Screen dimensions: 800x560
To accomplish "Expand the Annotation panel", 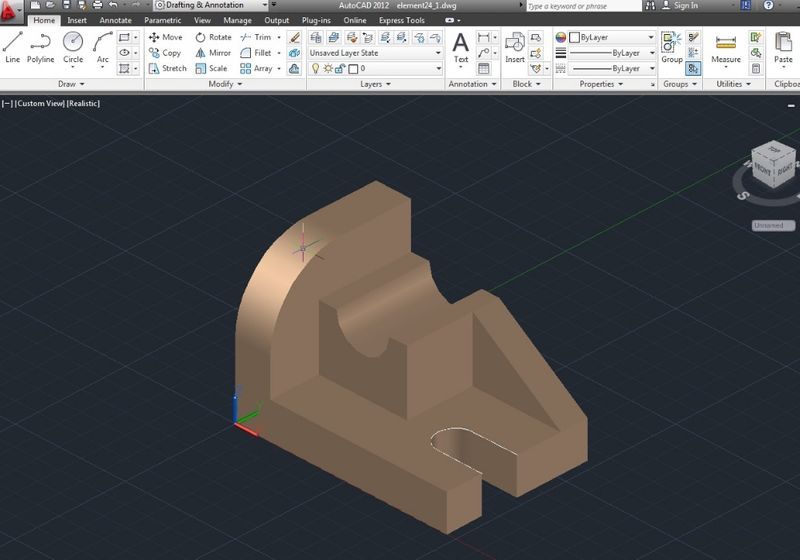I will (472, 84).
